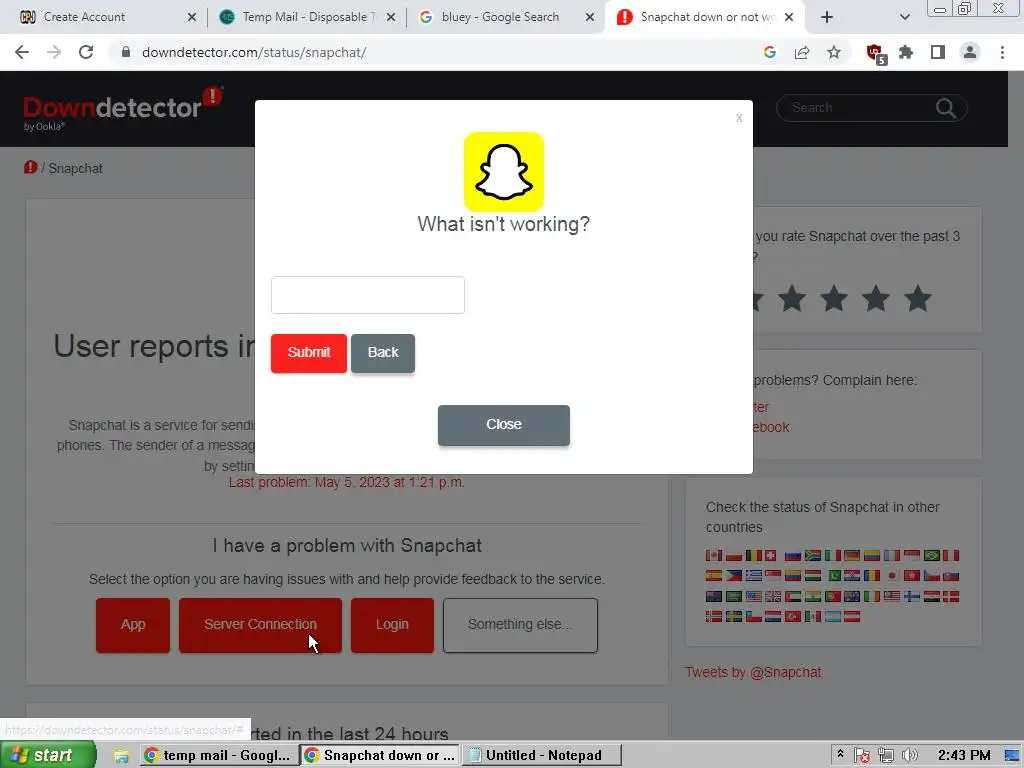1024x768 pixels.
Task: Open the uBlock shield extension icon
Action: [x=875, y=54]
